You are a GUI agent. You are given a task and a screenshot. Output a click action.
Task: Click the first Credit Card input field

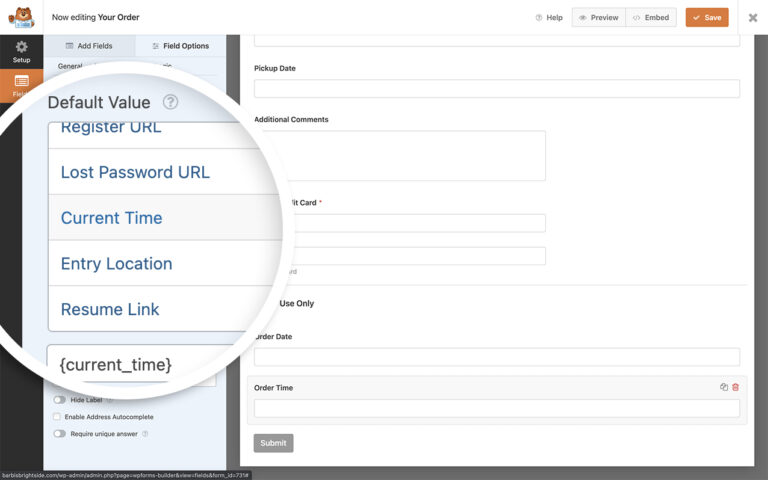(x=419, y=223)
